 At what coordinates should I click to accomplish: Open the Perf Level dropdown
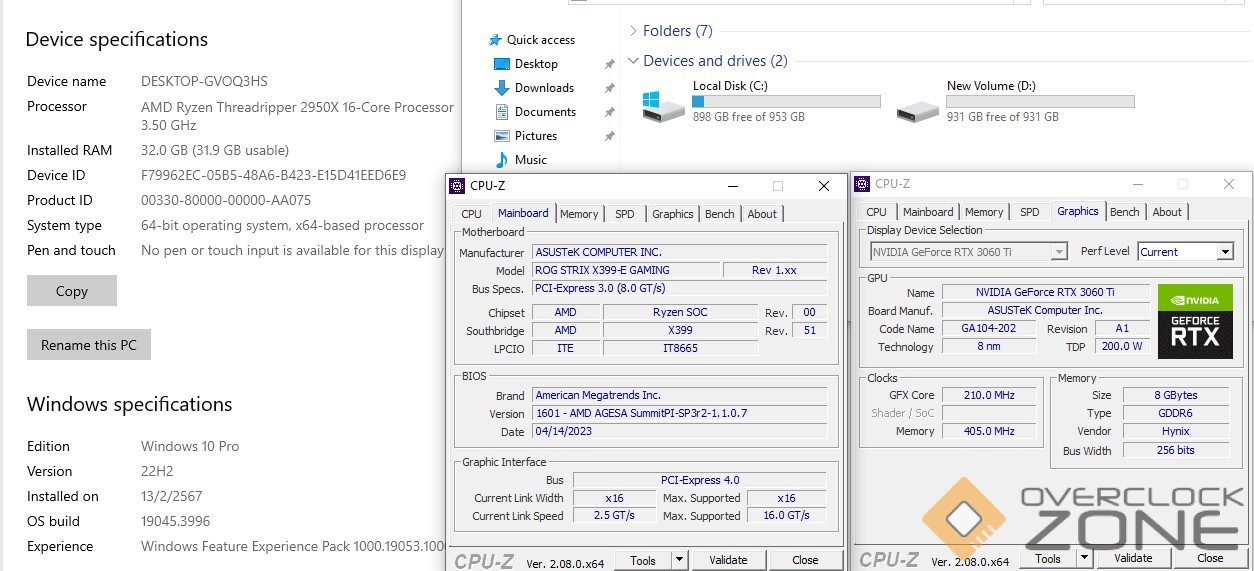pyautogui.click(x=1224, y=252)
